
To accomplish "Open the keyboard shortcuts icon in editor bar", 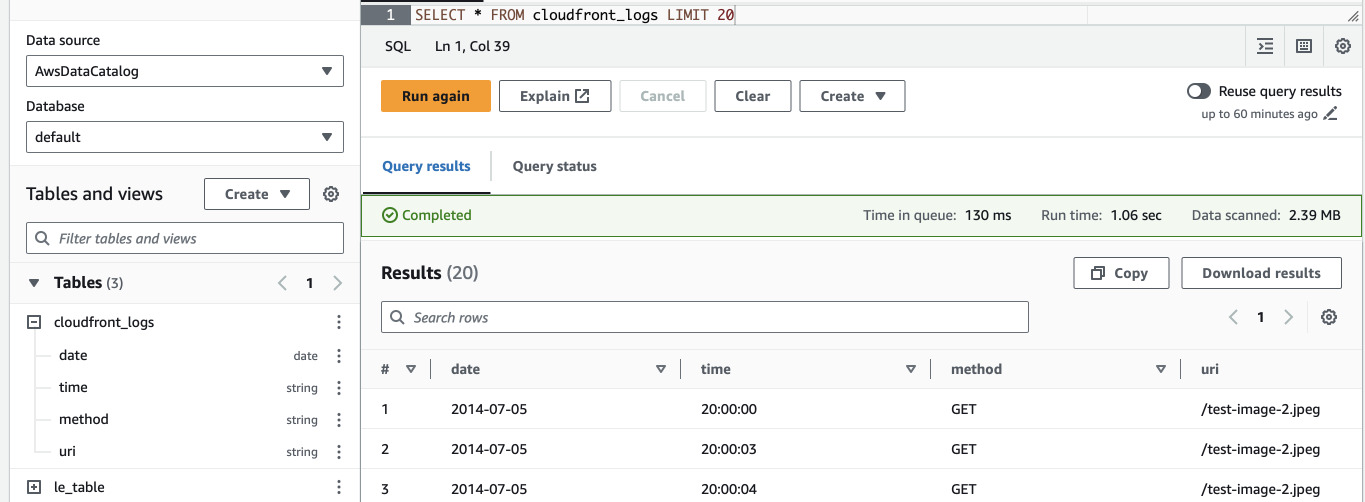I will (1304, 46).
